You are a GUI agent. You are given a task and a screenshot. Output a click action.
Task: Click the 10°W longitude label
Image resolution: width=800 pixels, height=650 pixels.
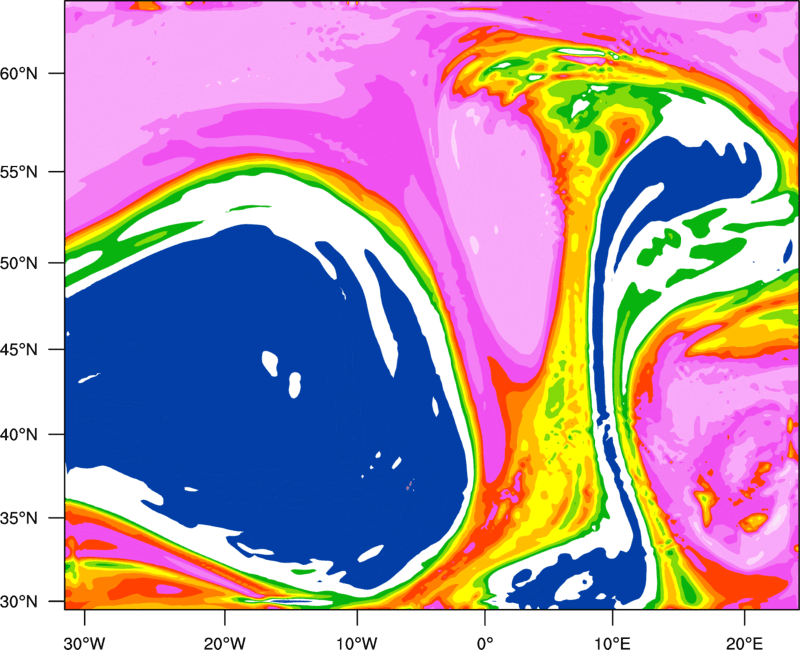(357, 642)
